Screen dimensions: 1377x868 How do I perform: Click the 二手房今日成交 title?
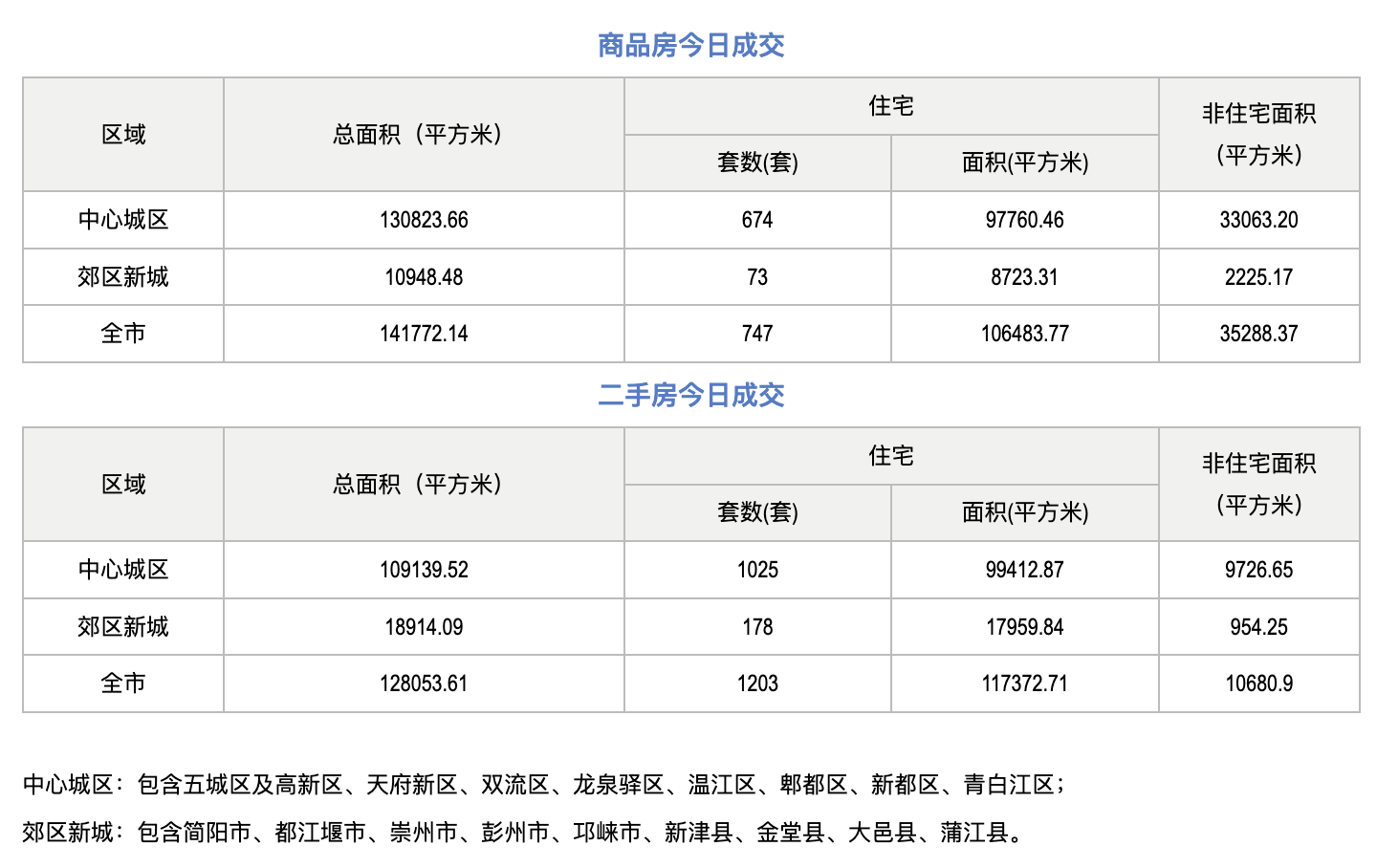point(690,395)
